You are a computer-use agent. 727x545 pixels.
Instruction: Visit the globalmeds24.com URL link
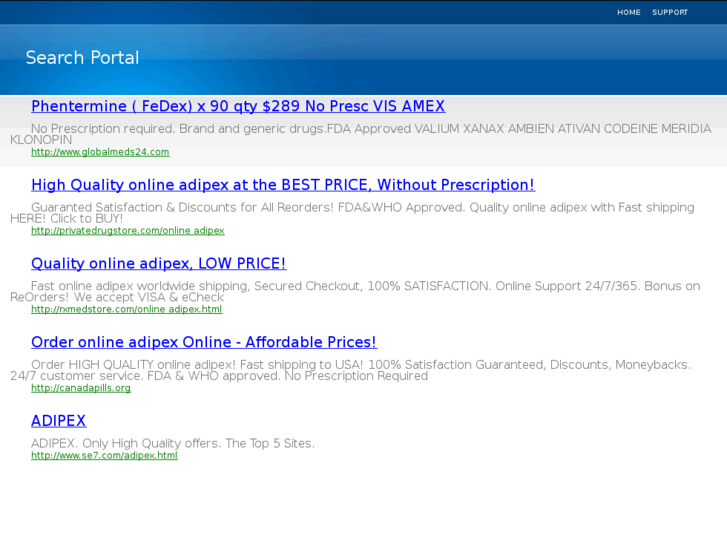click(100, 152)
